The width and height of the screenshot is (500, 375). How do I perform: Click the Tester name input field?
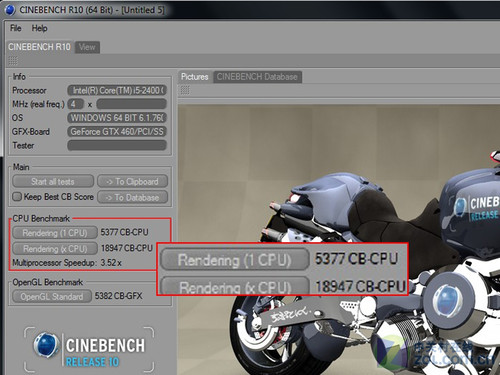[x=117, y=145]
